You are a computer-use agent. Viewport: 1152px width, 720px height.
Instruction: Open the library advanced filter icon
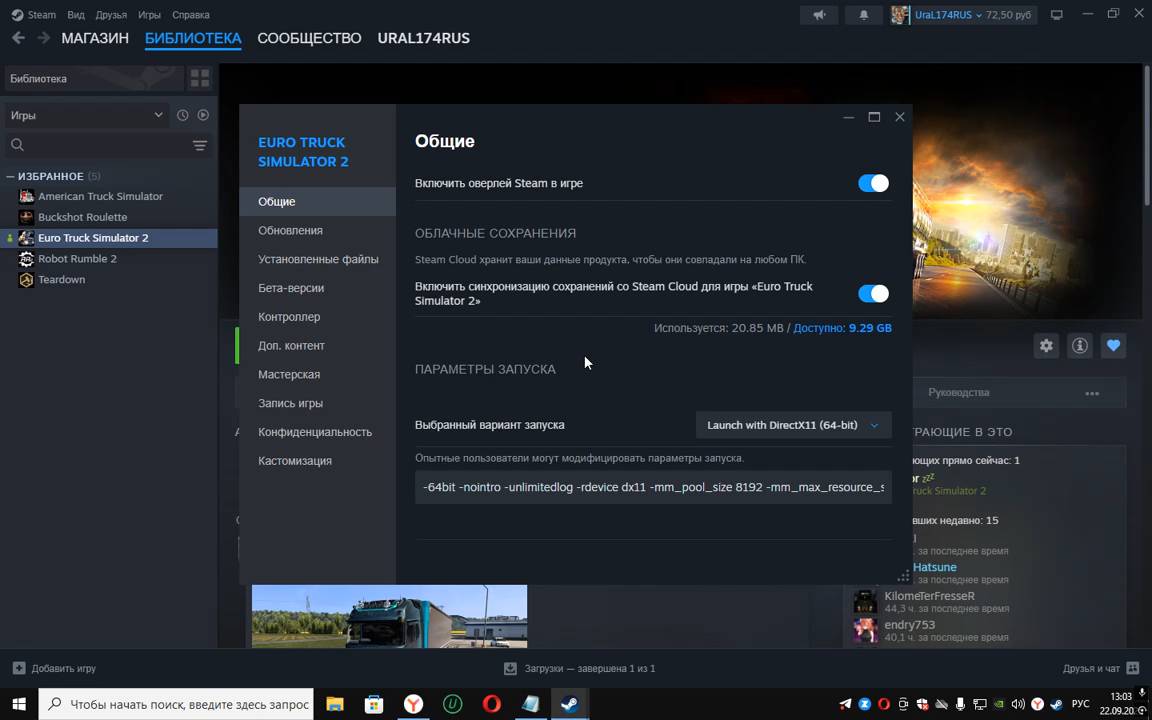tap(200, 145)
